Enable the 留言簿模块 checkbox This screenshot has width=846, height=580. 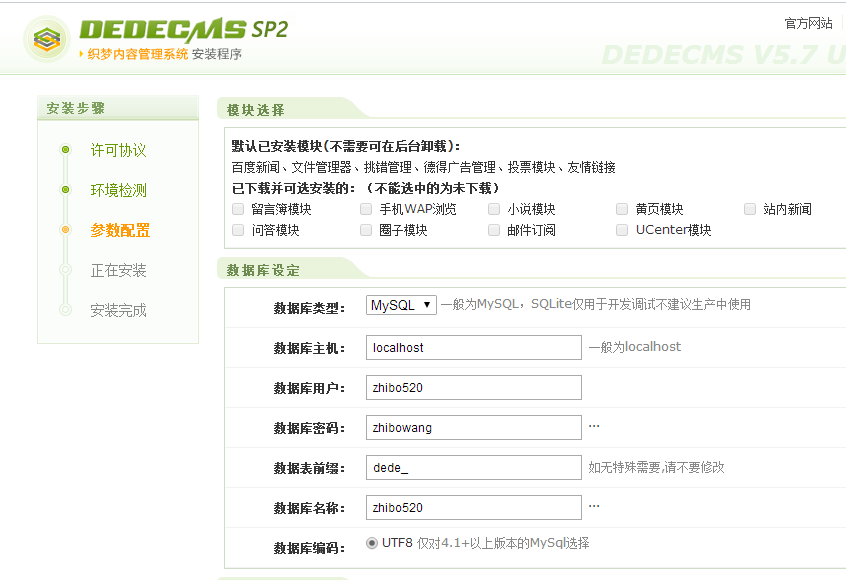[x=238, y=209]
